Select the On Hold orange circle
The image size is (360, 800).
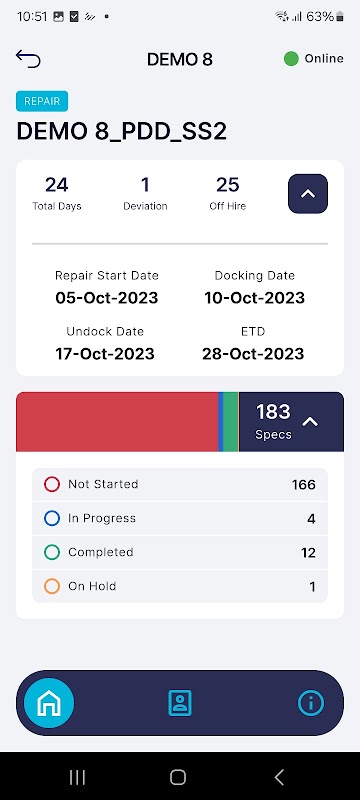(x=52, y=586)
